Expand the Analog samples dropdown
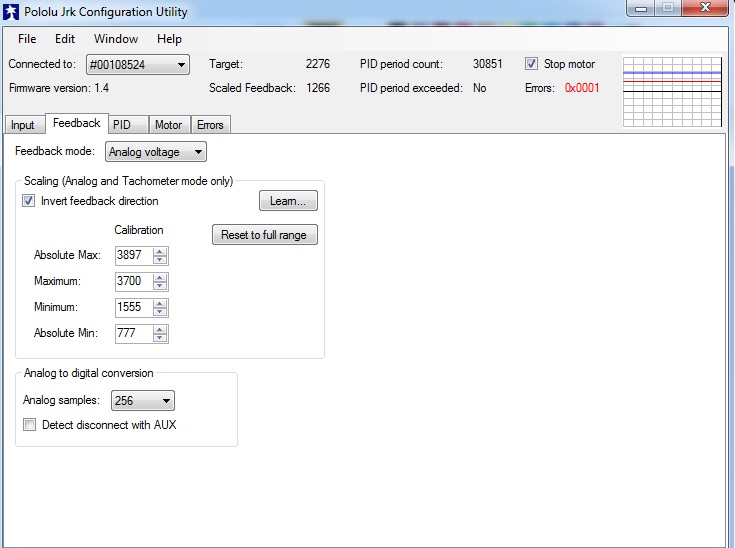 coord(143,401)
